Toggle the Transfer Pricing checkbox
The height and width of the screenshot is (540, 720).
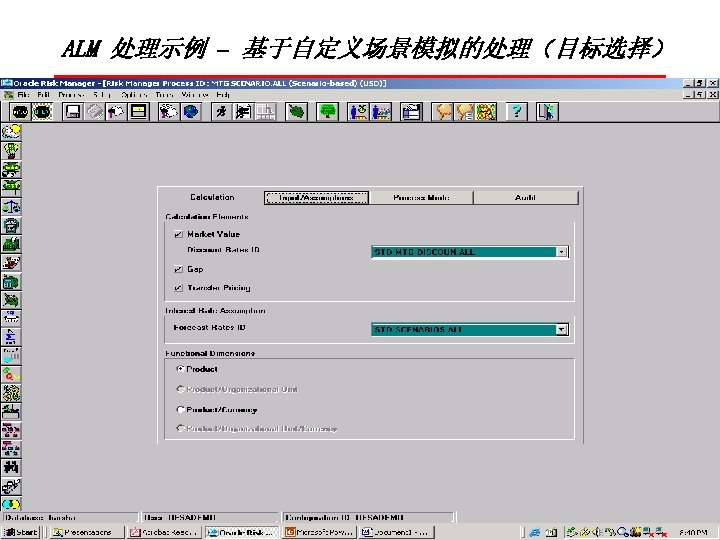click(178, 288)
